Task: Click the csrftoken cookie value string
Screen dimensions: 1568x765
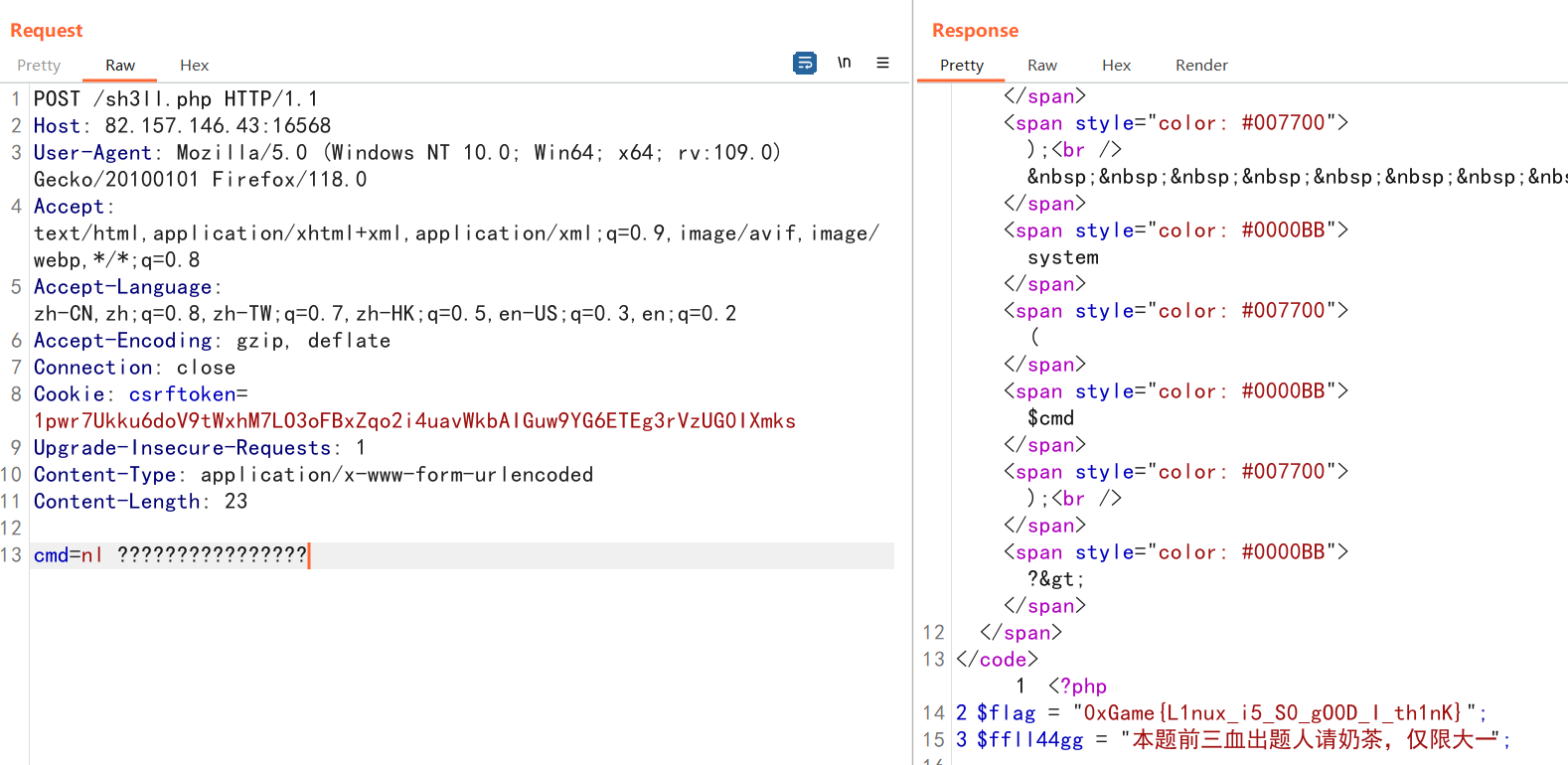Action: [x=415, y=421]
